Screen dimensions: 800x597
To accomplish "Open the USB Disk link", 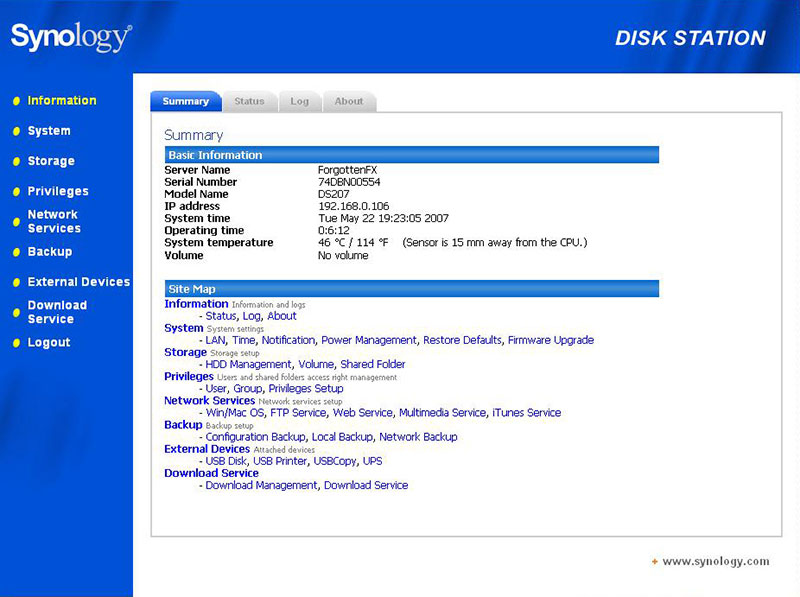I will click(x=226, y=461).
